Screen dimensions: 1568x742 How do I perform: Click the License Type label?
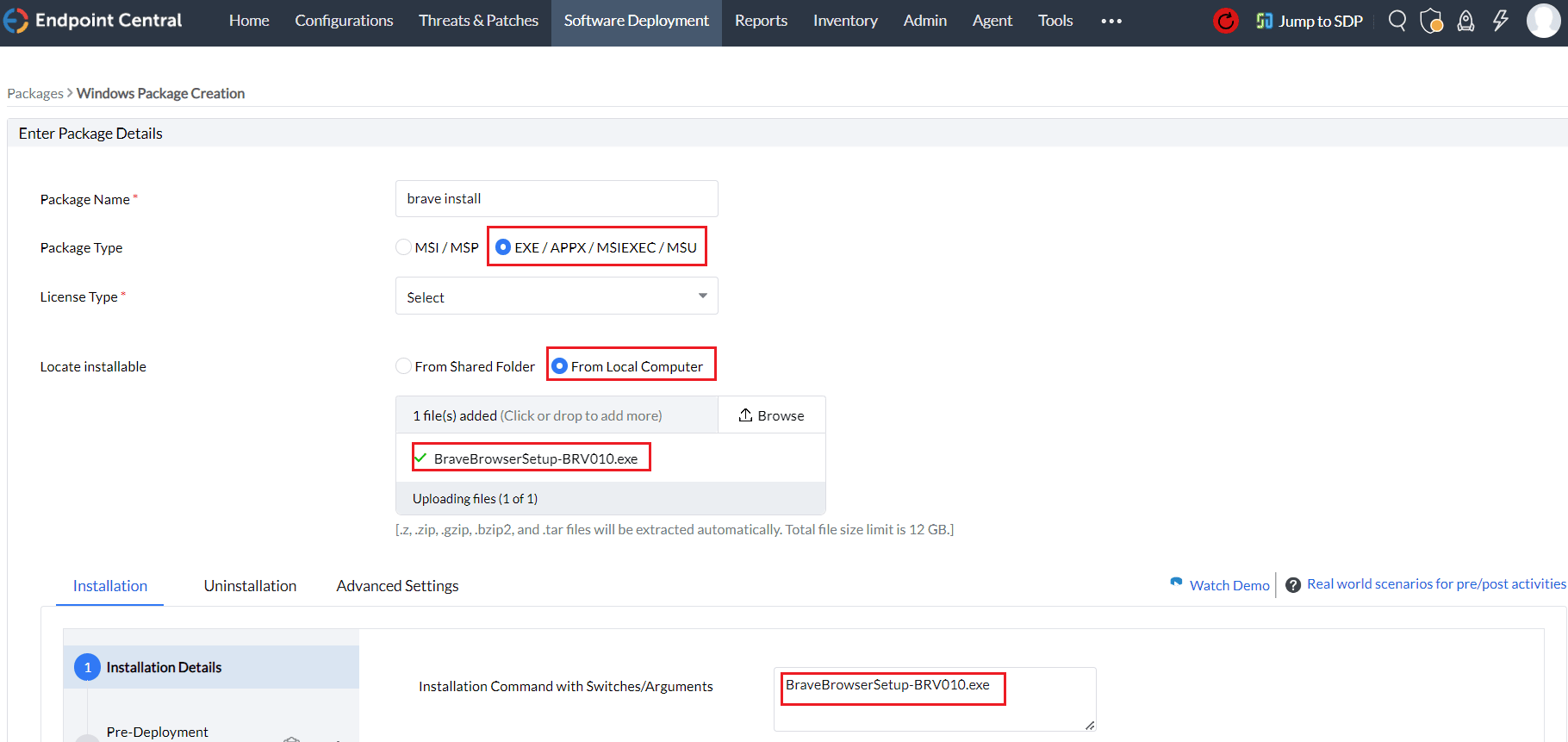[78, 297]
